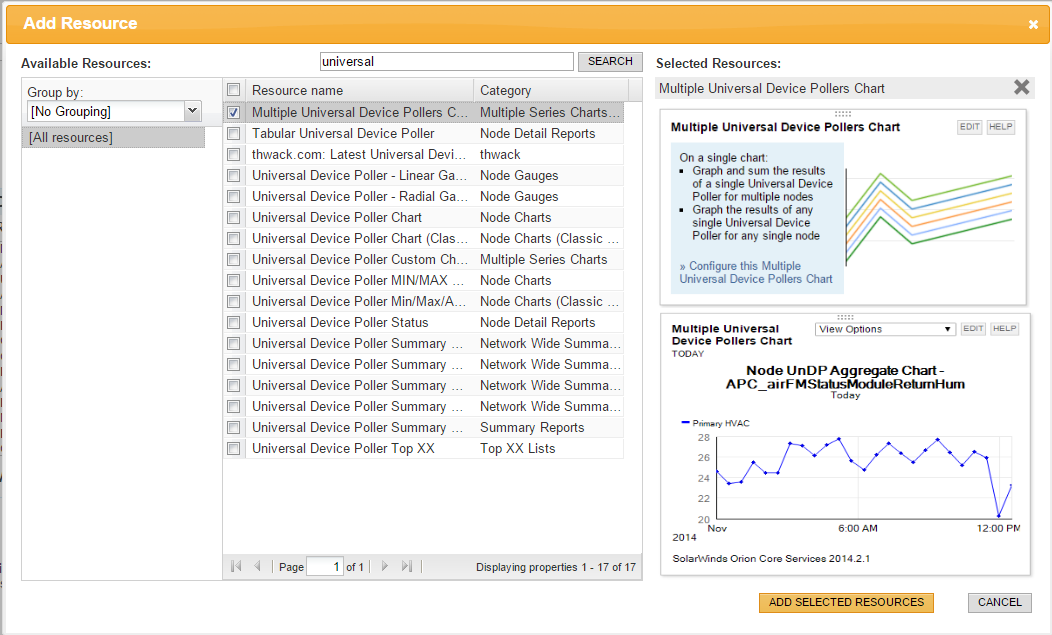Screen dimensions: 1052x635
Task: Select the Universal Device Poller Status row name
Action: 339,322
